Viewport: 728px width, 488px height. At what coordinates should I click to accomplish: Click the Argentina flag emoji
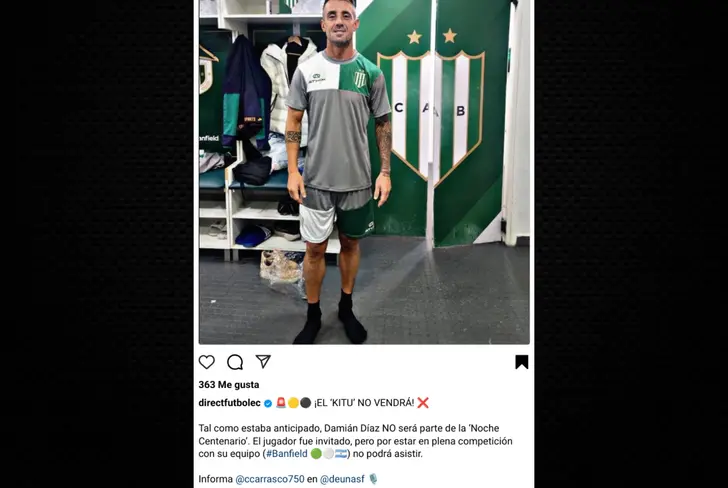341,454
